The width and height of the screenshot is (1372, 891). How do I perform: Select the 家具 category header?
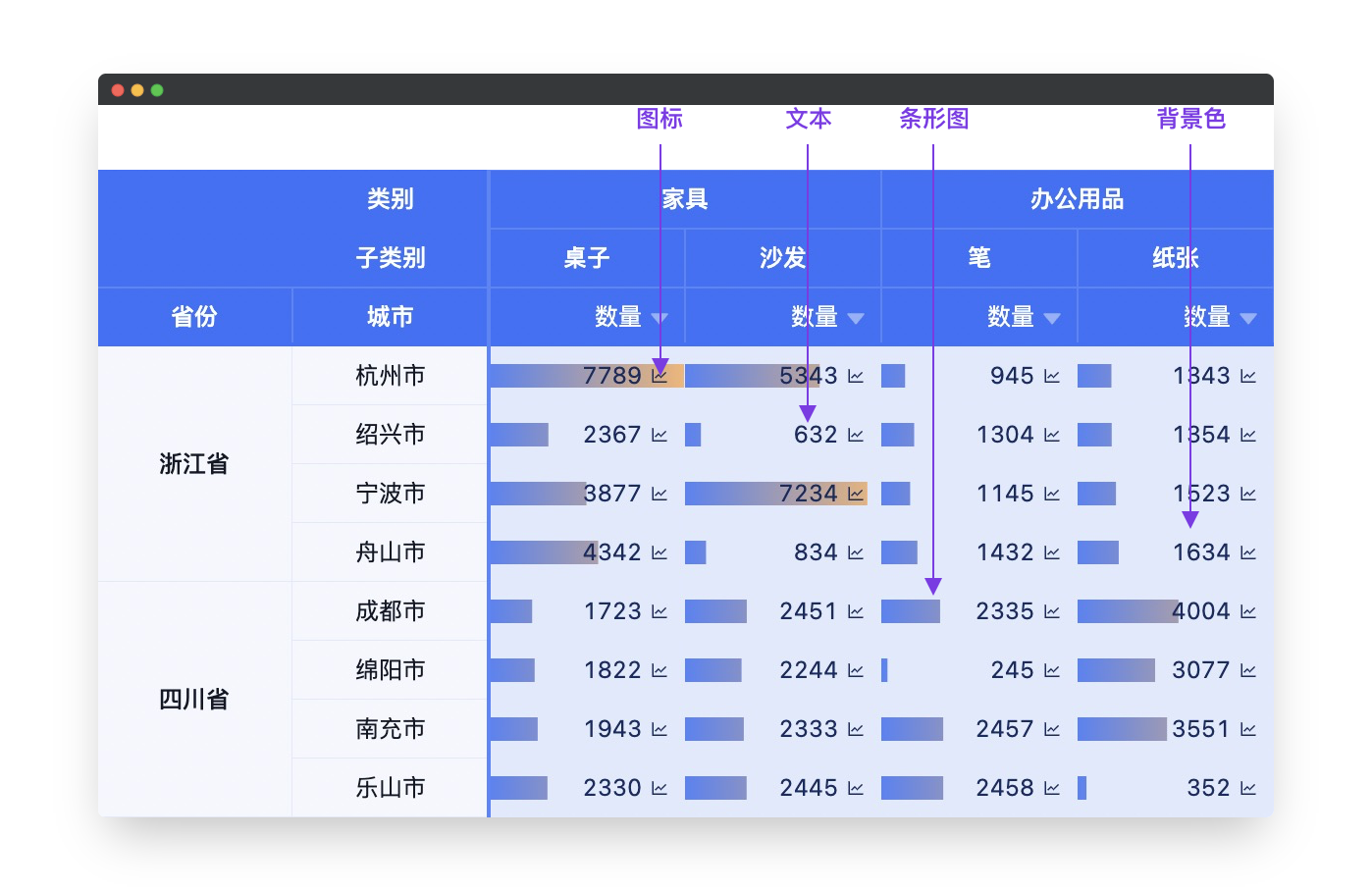point(684,199)
